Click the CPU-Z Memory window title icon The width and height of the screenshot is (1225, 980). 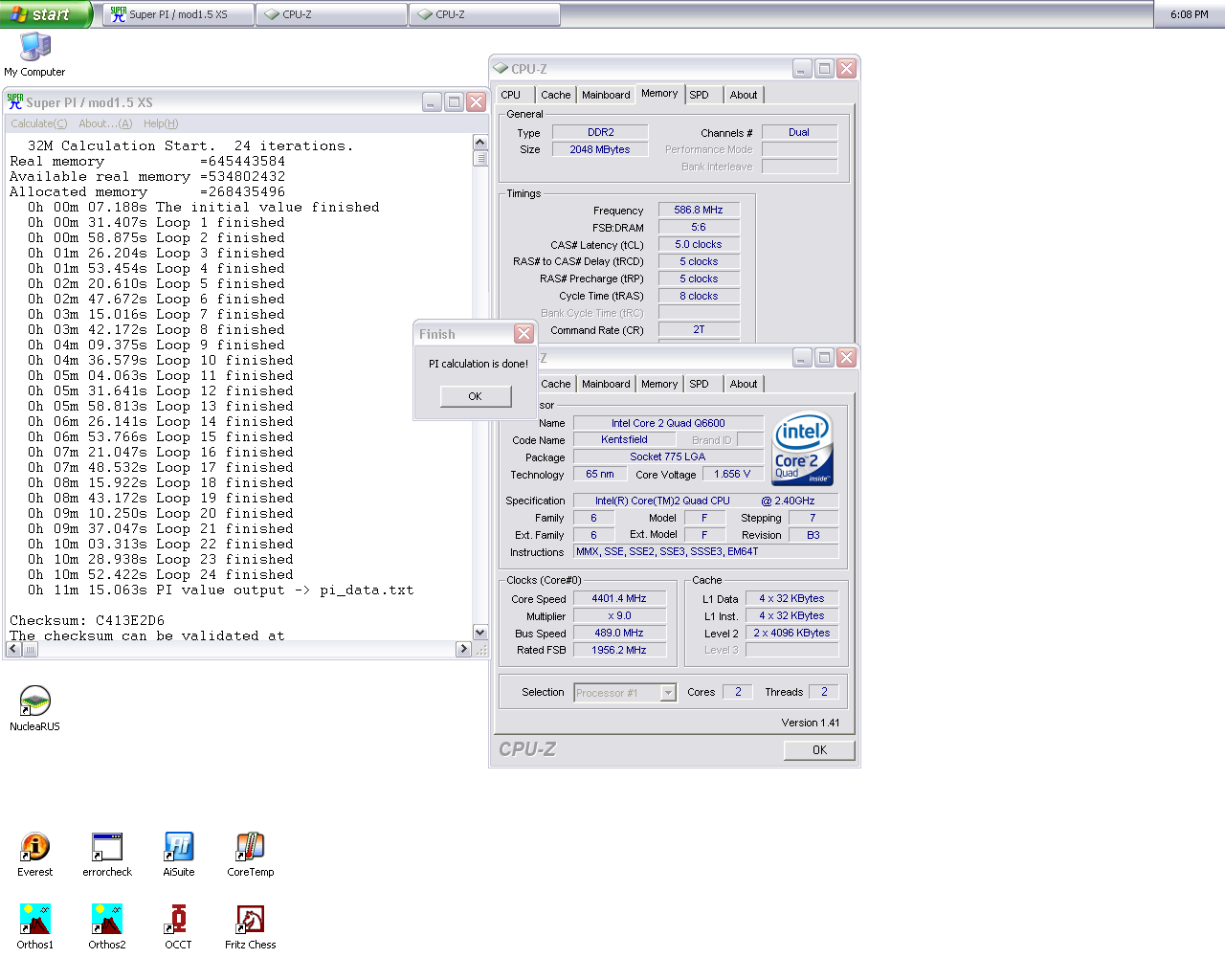501,69
